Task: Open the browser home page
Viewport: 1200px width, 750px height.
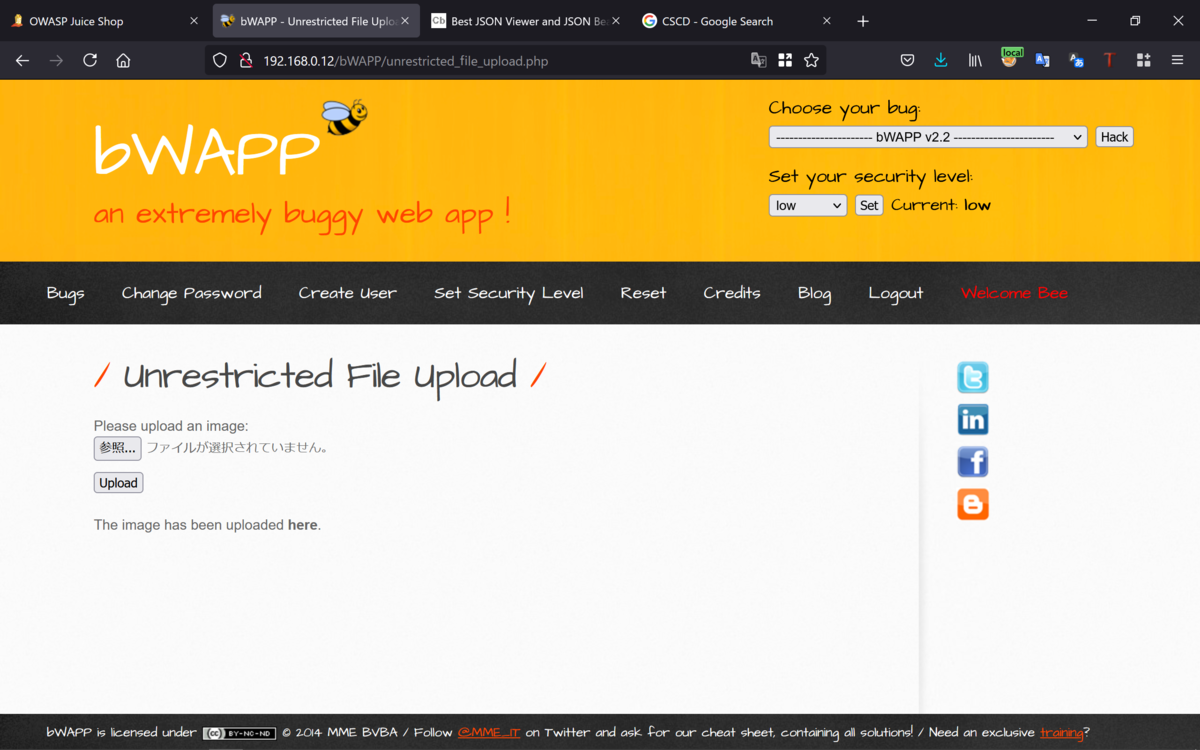Action: (123, 60)
